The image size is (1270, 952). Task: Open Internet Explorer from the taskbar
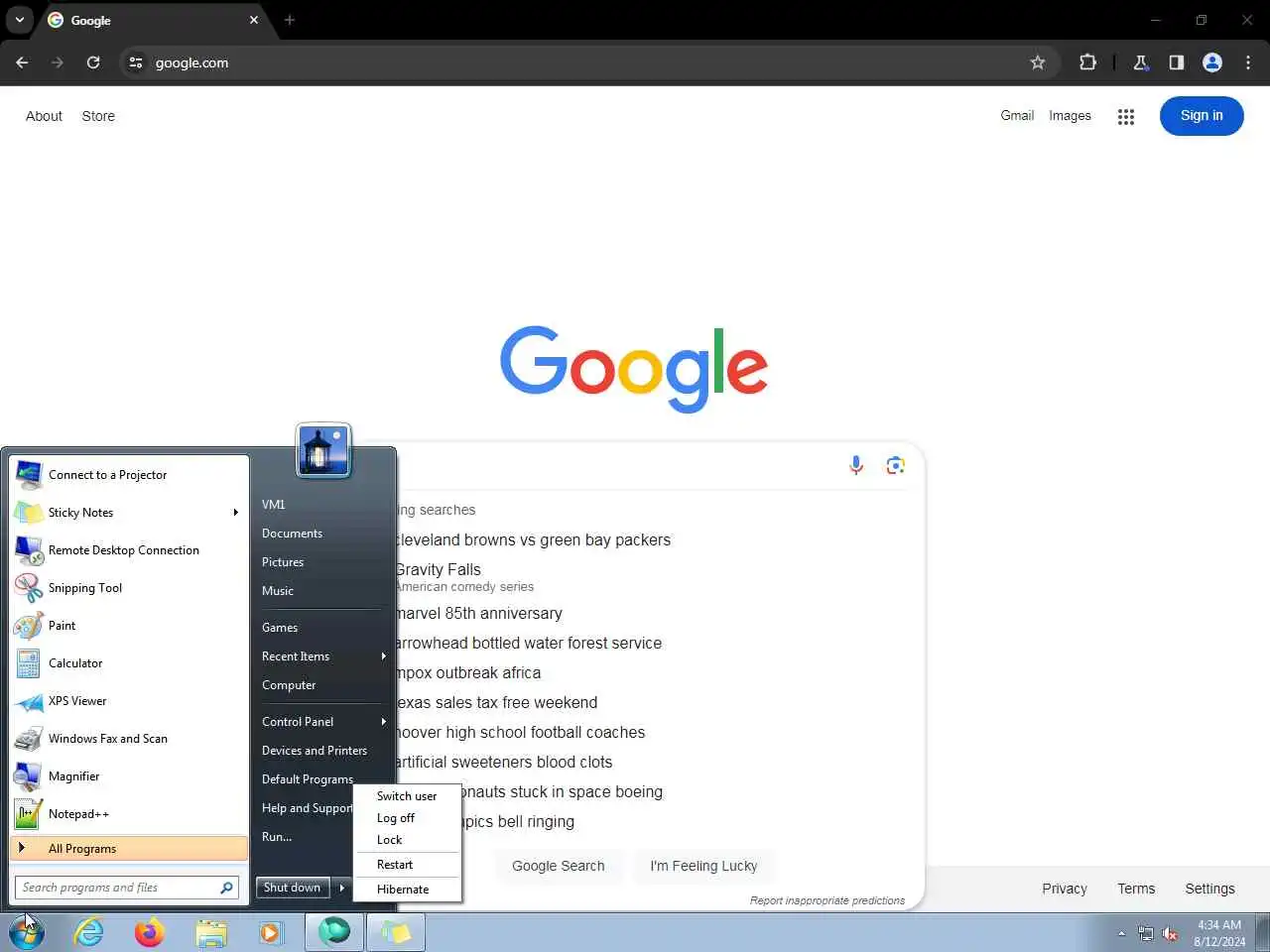[89, 932]
